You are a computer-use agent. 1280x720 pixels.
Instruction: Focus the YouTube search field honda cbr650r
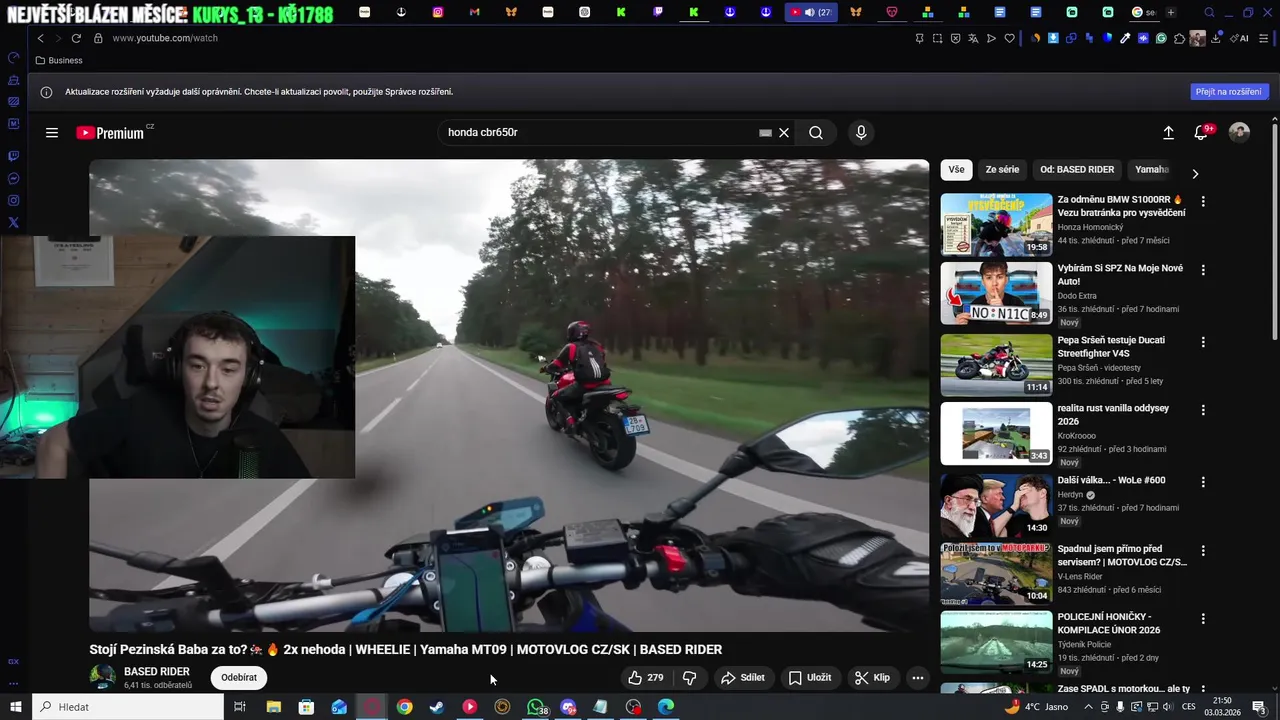[600, 132]
